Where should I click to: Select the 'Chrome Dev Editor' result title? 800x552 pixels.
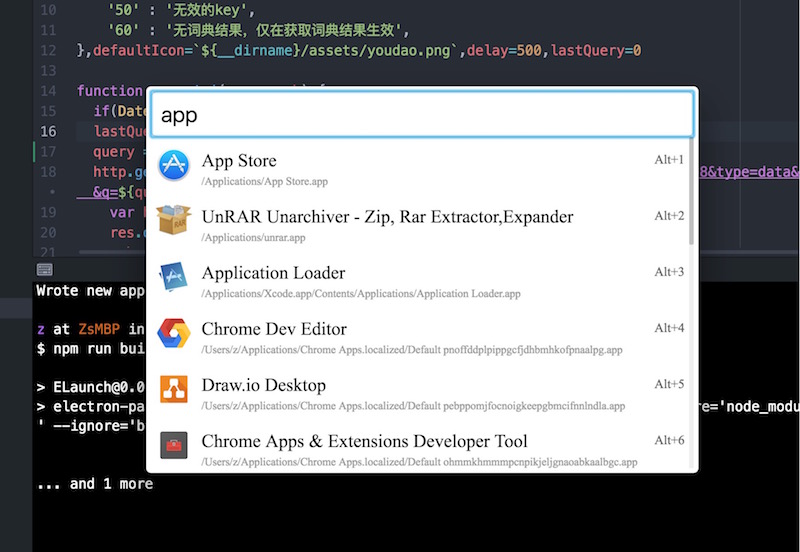pos(274,329)
